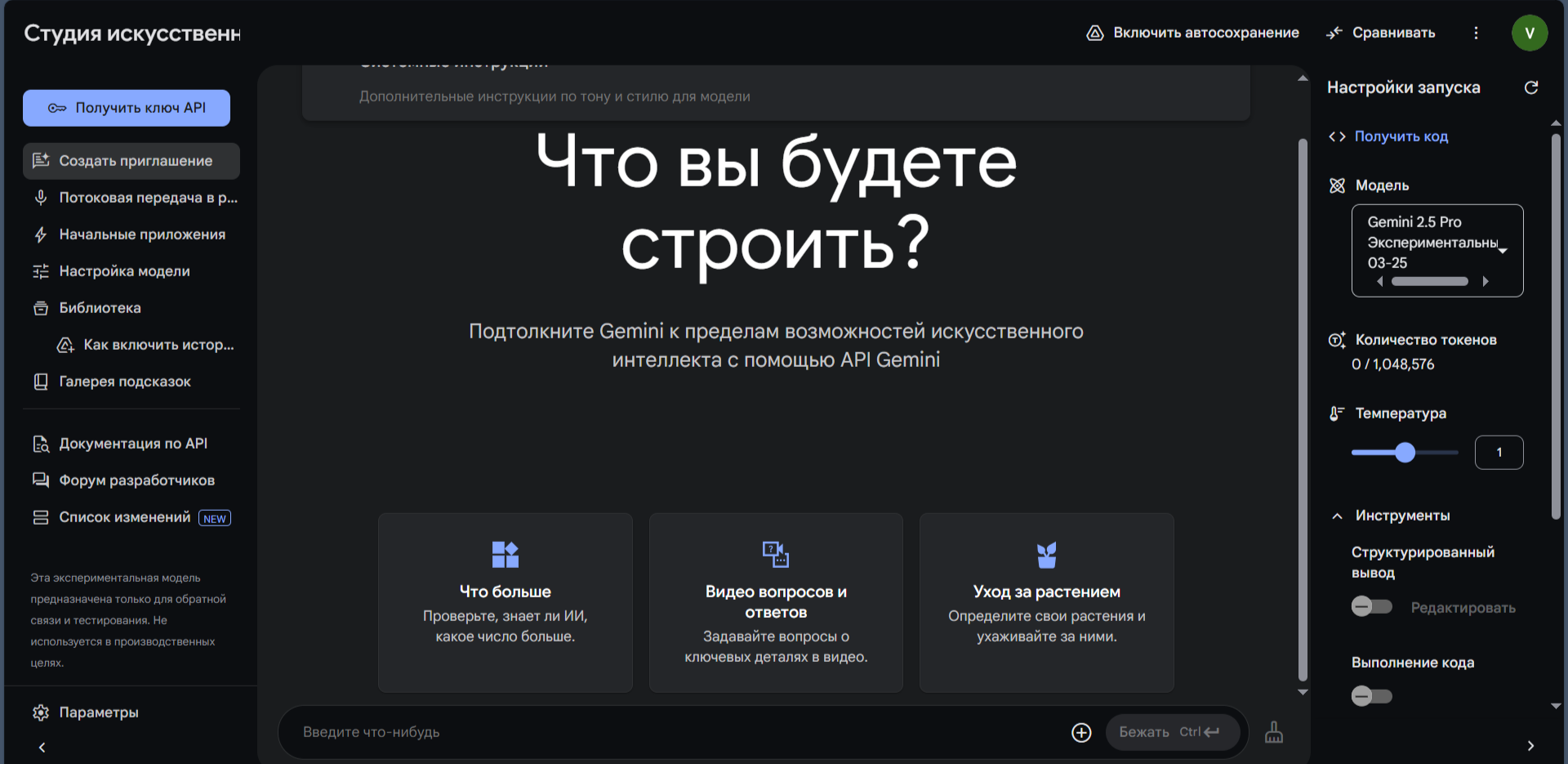Click the Бежать run button
1568x764 pixels.
[x=1172, y=732]
